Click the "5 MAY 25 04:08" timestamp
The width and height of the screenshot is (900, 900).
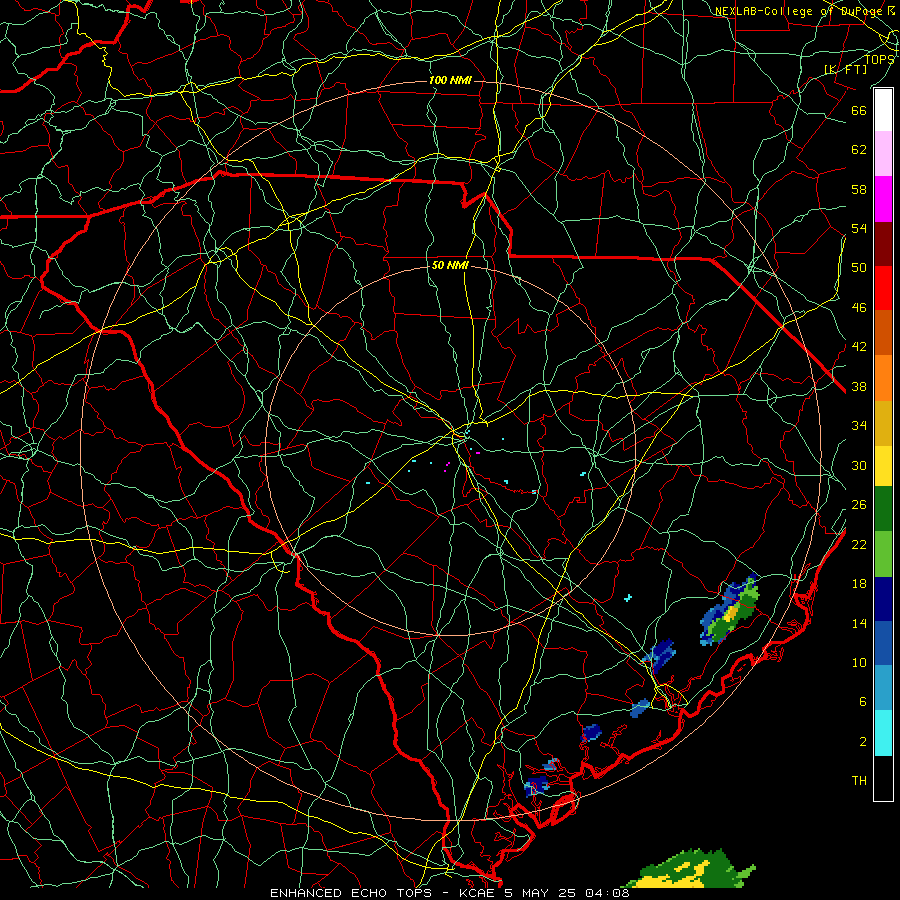(567, 893)
